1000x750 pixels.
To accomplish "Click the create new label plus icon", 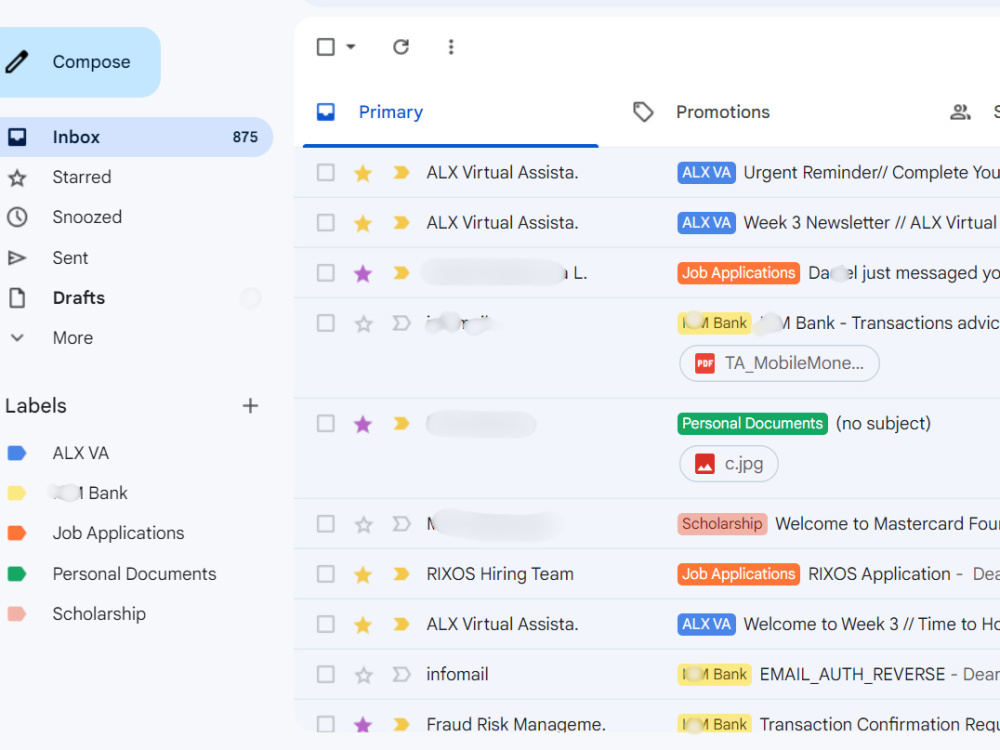I will click(x=250, y=406).
